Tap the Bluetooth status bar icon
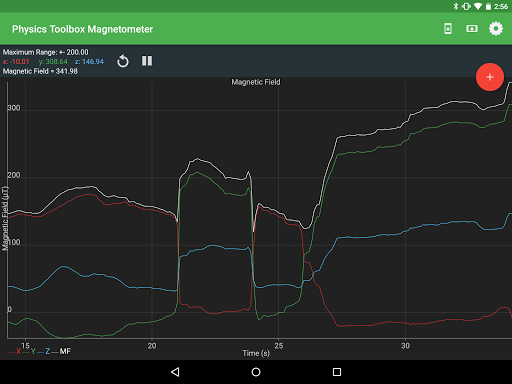The height and width of the screenshot is (384, 512). [x=456, y=6]
